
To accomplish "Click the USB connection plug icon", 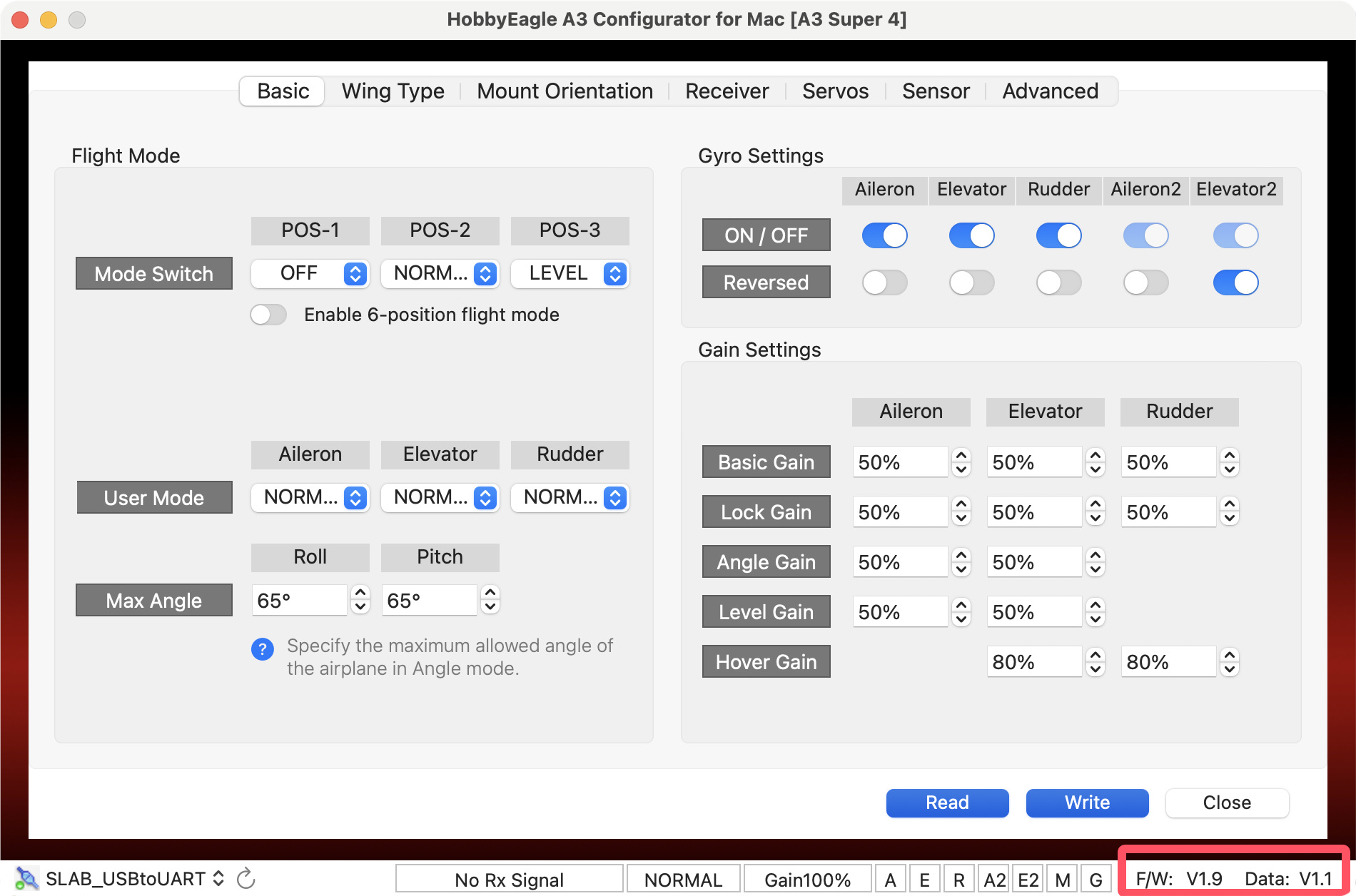I will (26, 878).
